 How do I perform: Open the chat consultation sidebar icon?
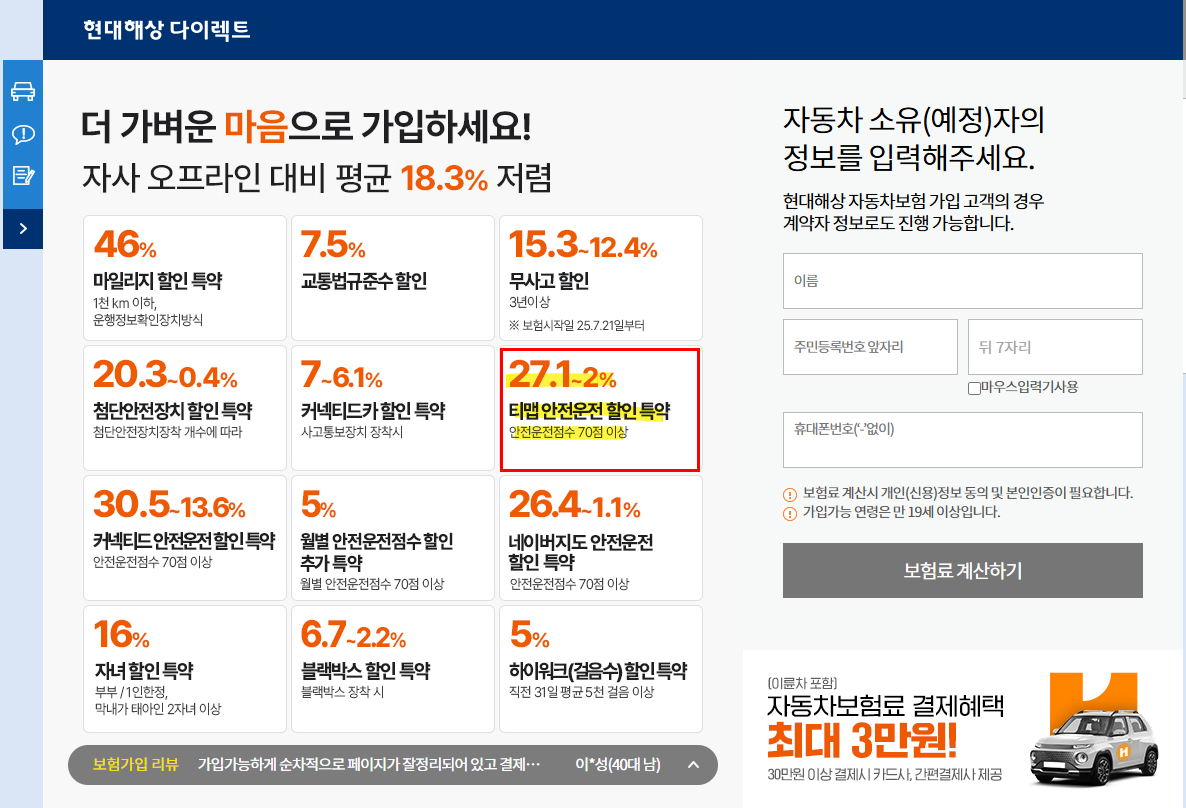click(23, 134)
